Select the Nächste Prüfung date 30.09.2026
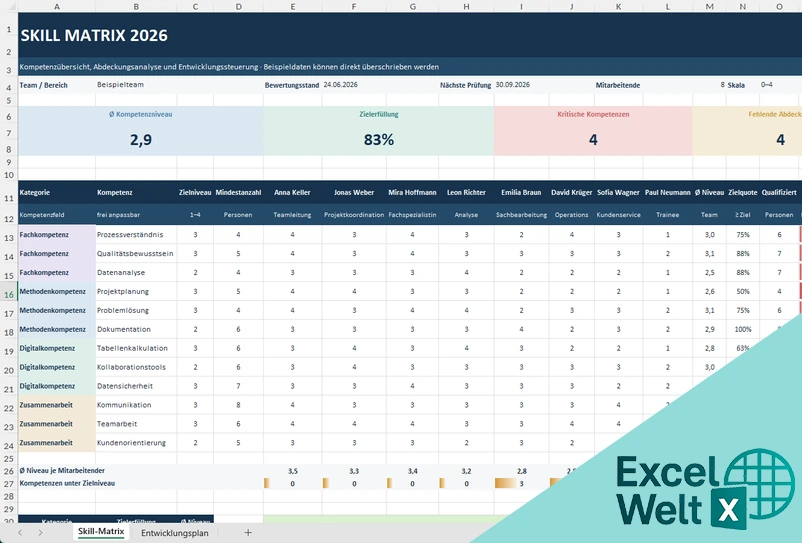802x543 pixels. (513, 85)
